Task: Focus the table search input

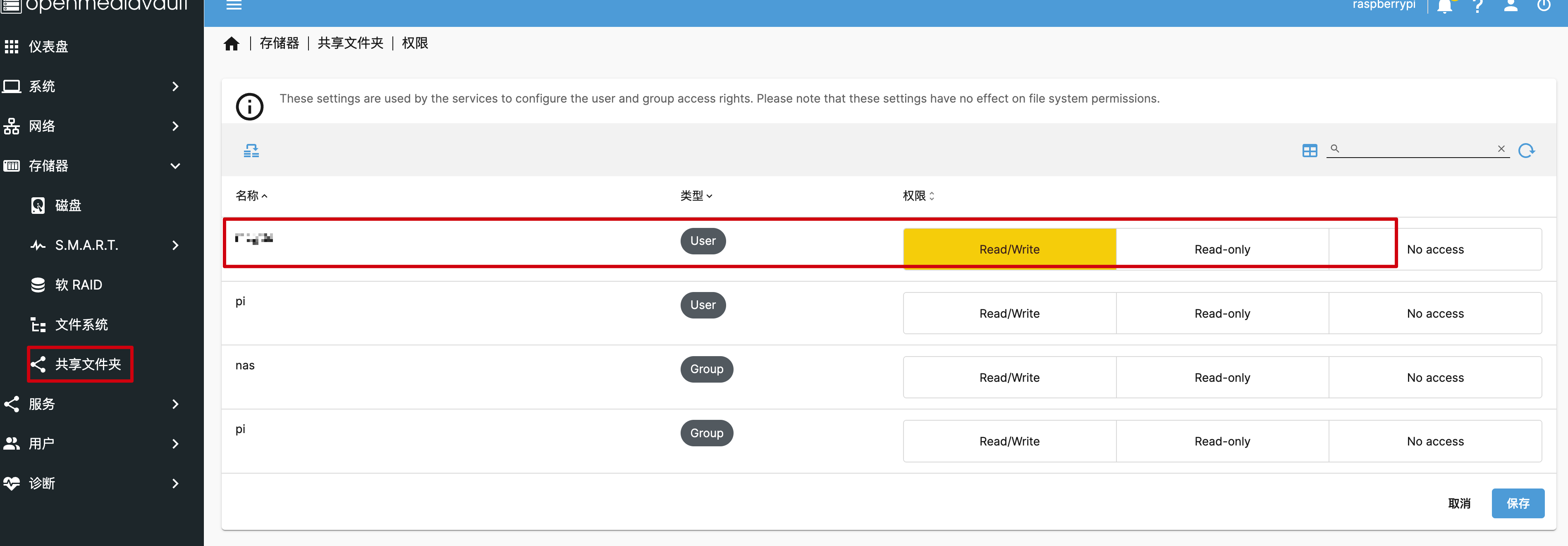Action: click(x=1417, y=148)
